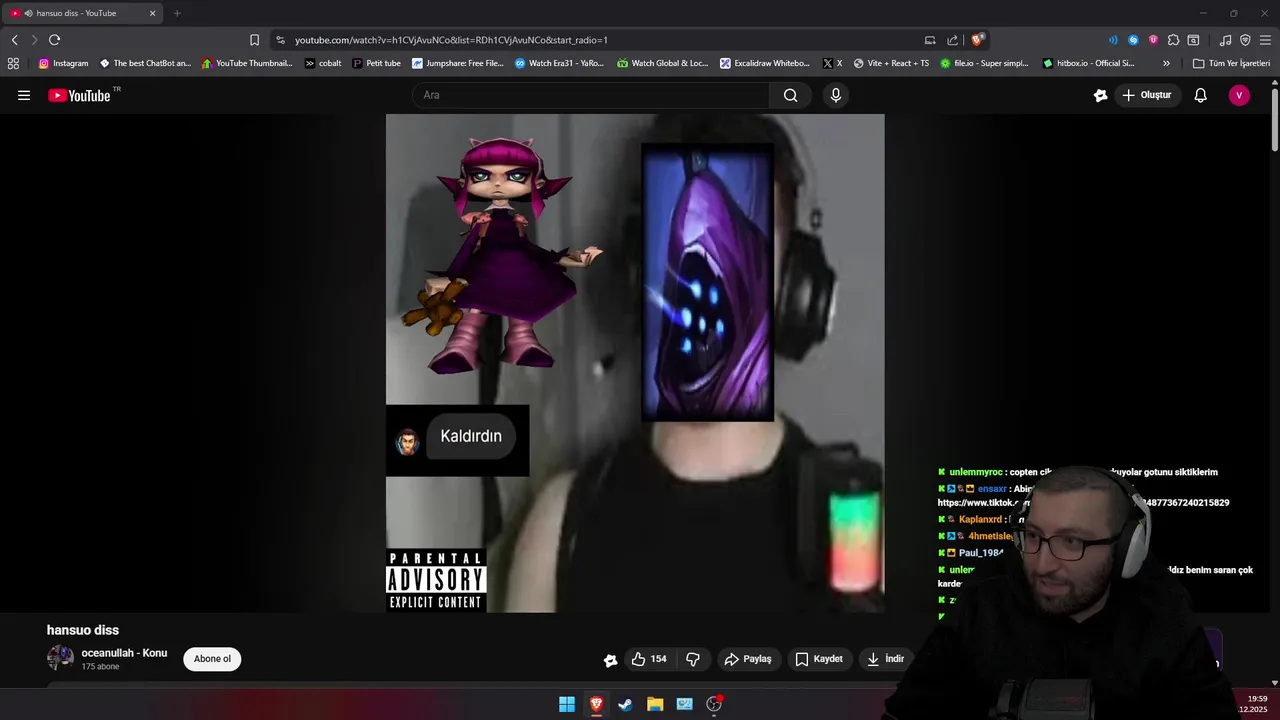Viewport: 1280px width, 720px height.
Task: Open Steam from the taskbar
Action: (x=625, y=704)
